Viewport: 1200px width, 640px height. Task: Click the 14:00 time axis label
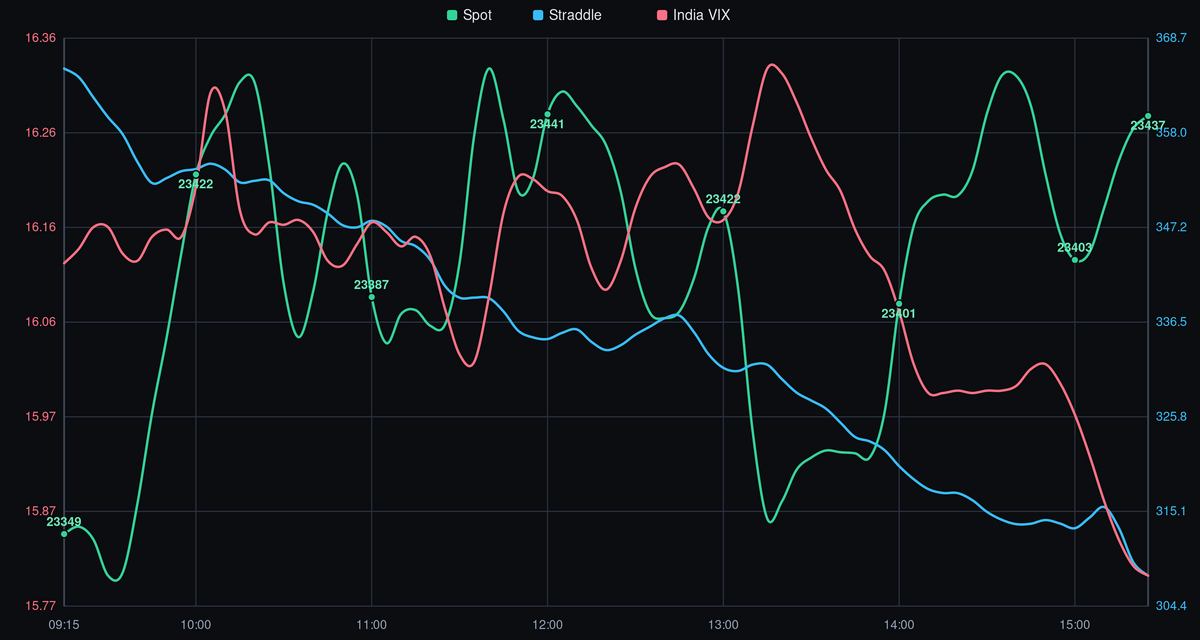pyautogui.click(x=899, y=624)
